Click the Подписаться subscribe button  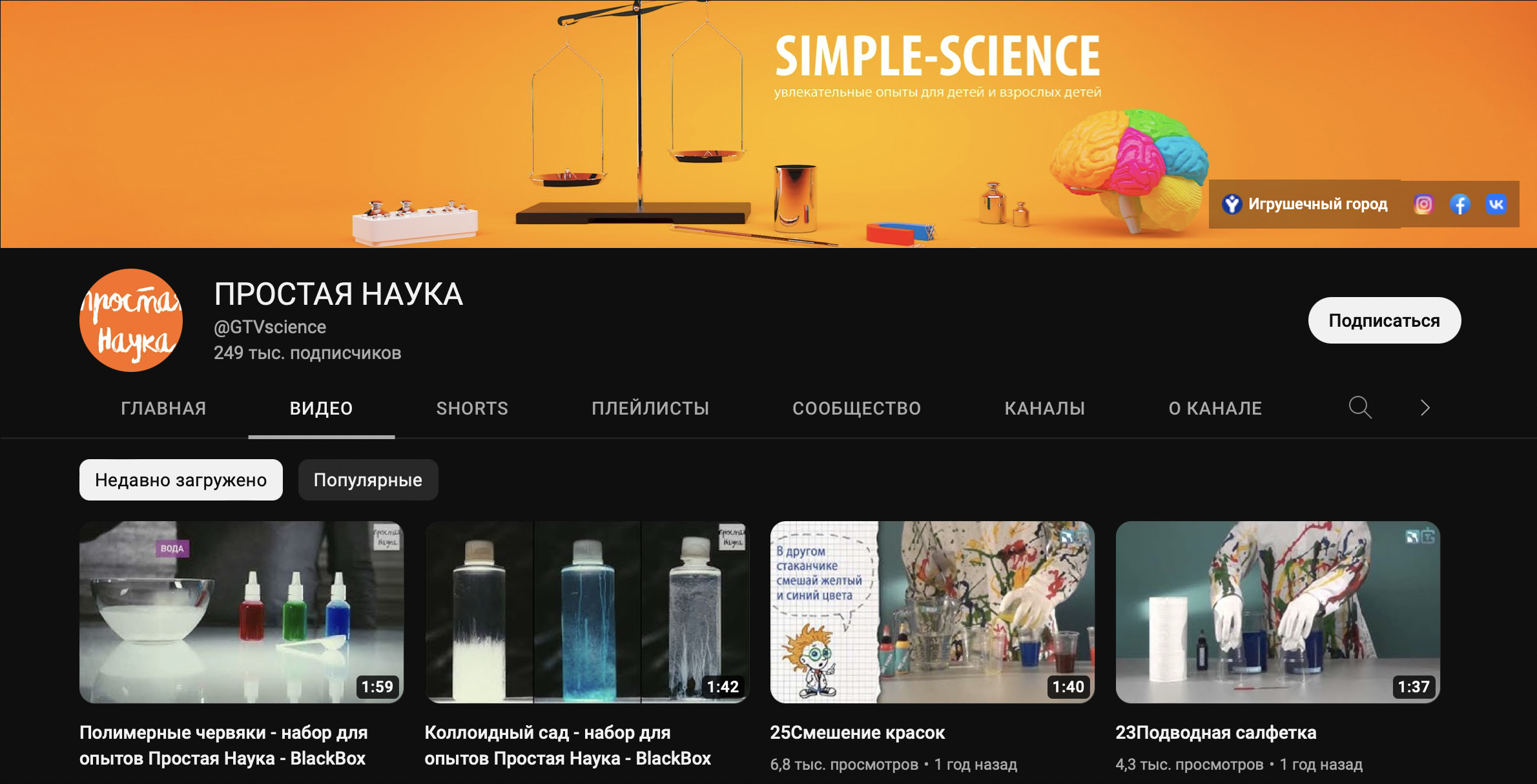pos(1385,320)
